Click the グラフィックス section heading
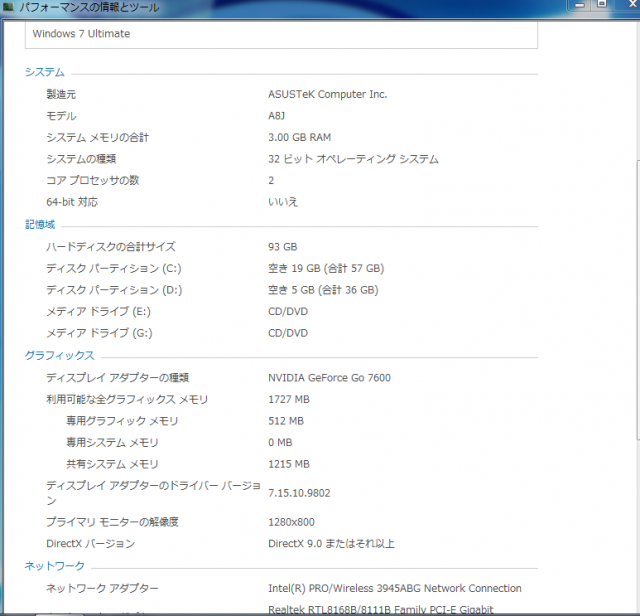Viewport: 640px width, 616px height. click(60, 356)
